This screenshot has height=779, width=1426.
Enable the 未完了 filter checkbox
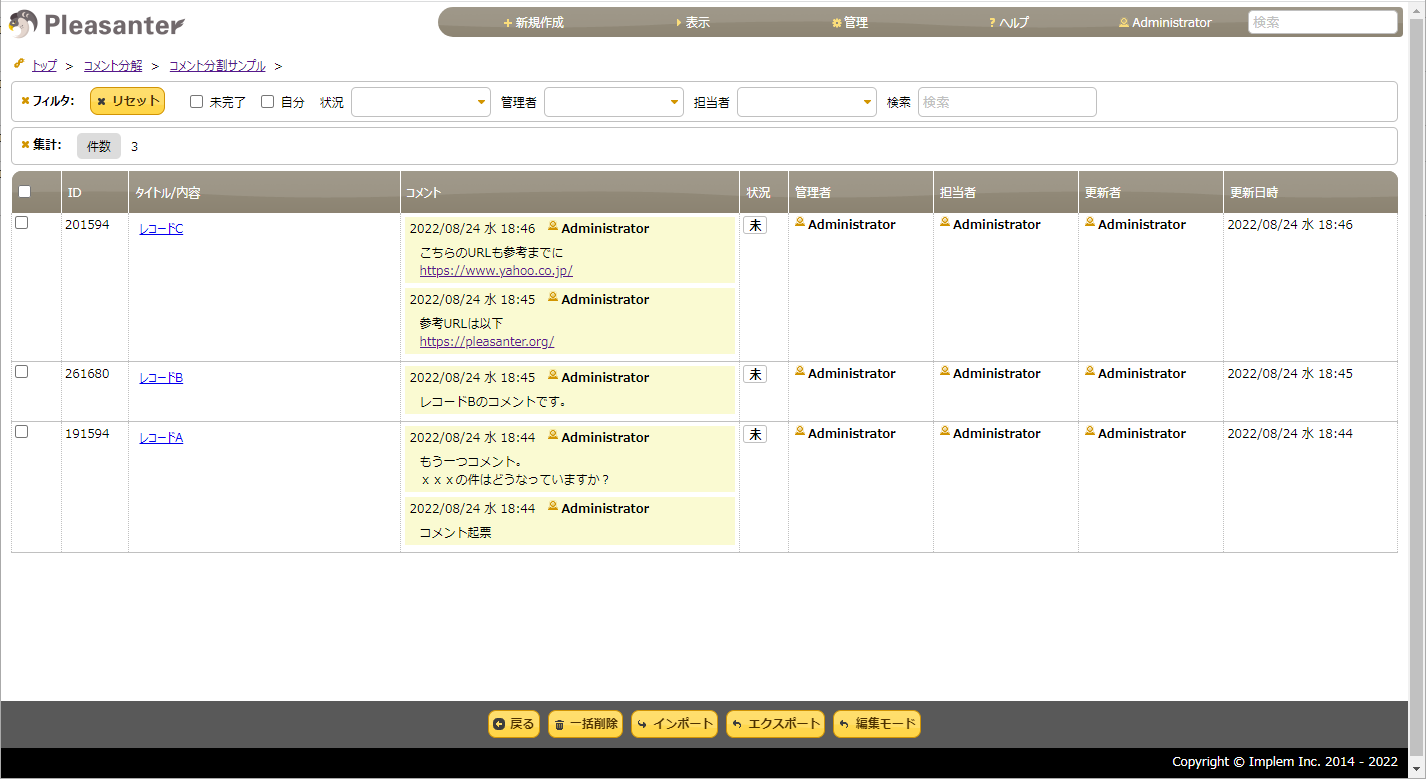(x=195, y=101)
